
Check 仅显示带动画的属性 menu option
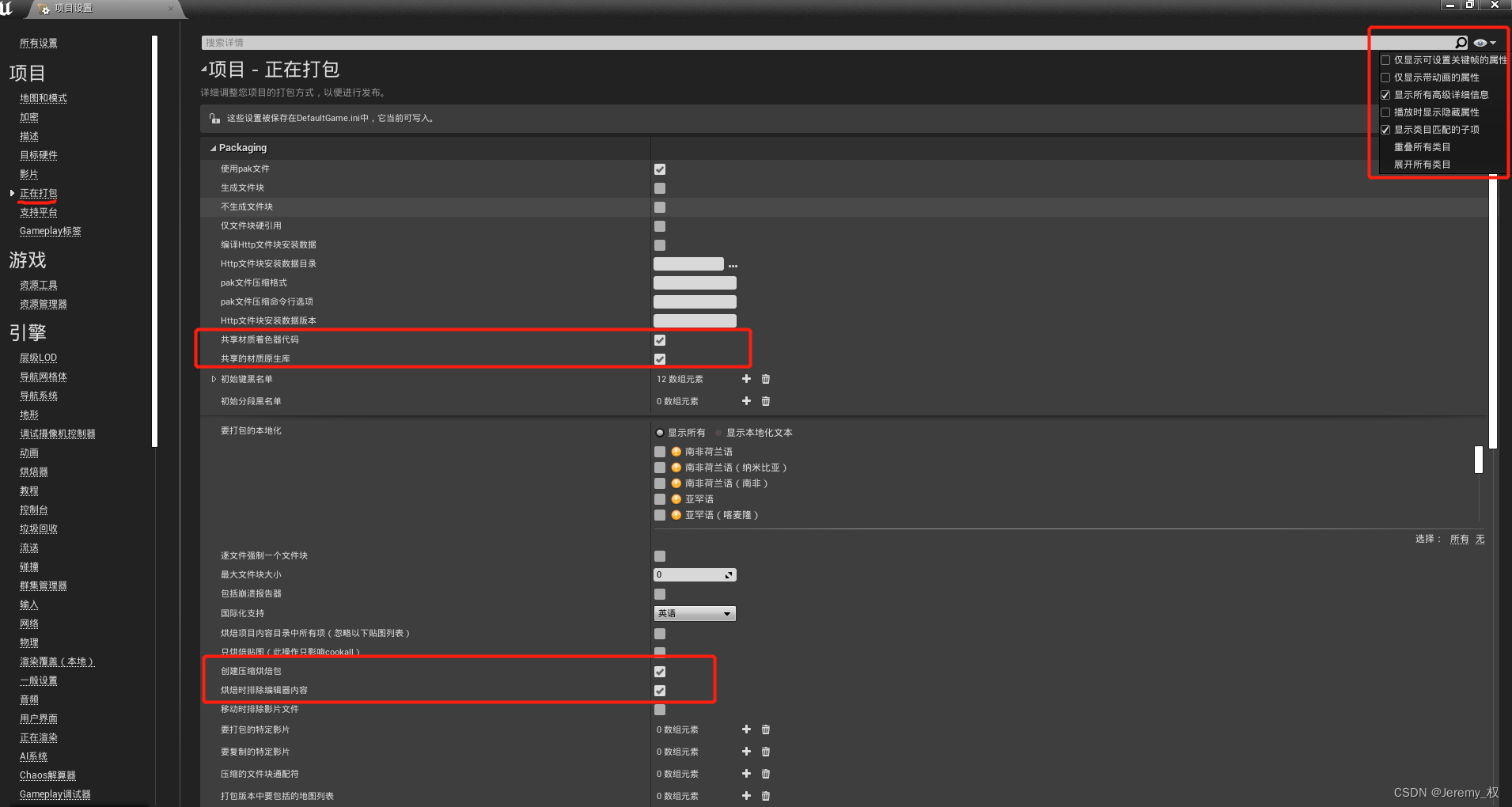[x=1385, y=78]
